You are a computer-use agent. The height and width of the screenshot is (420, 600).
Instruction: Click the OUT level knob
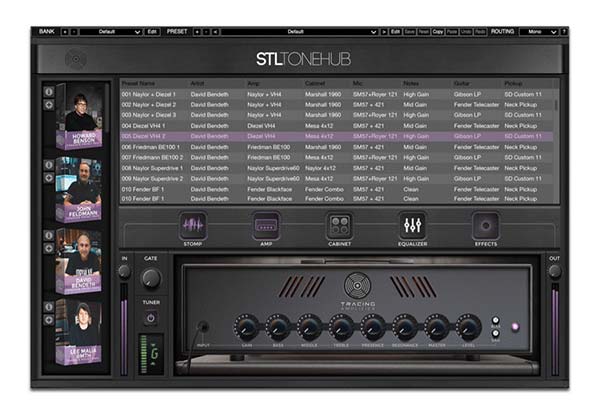554,271
